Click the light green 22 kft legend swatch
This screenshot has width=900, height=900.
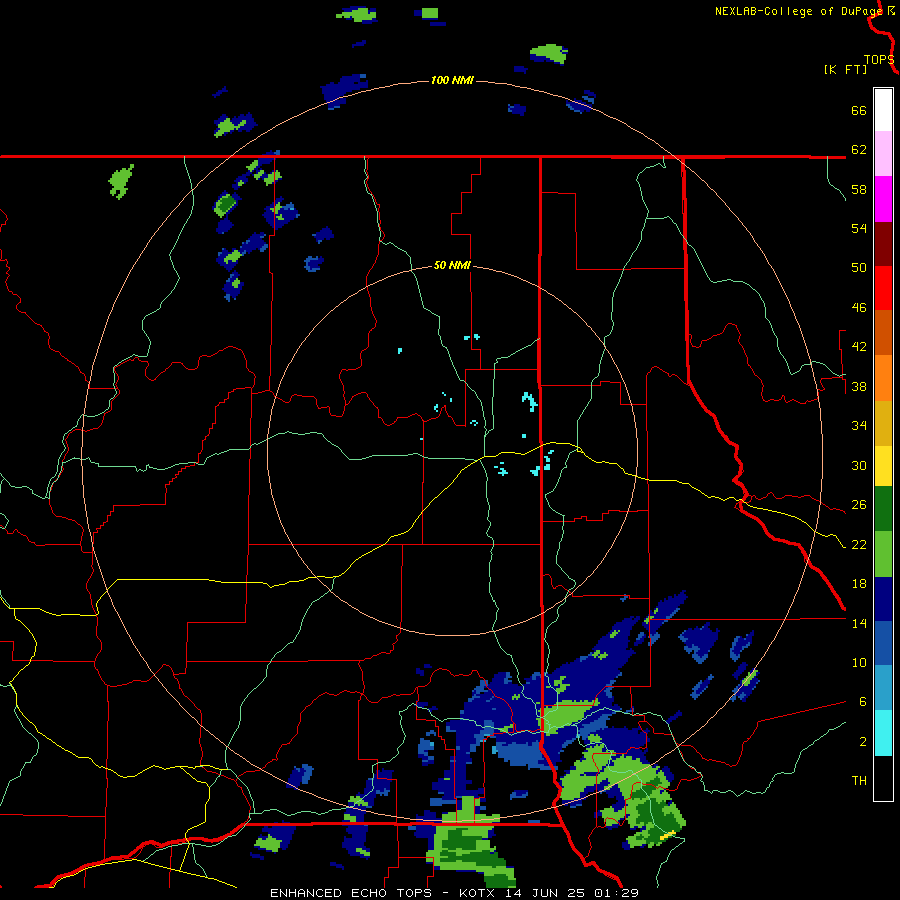[x=883, y=554]
